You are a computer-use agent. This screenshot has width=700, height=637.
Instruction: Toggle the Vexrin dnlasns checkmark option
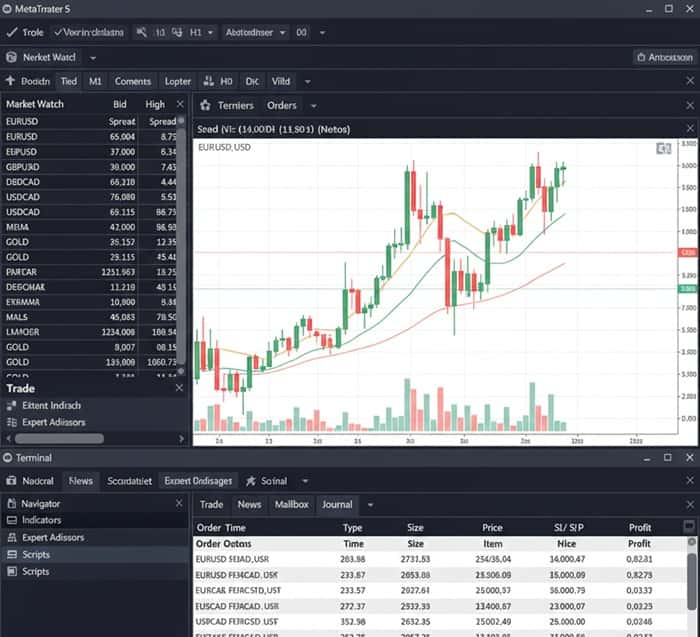[59, 32]
